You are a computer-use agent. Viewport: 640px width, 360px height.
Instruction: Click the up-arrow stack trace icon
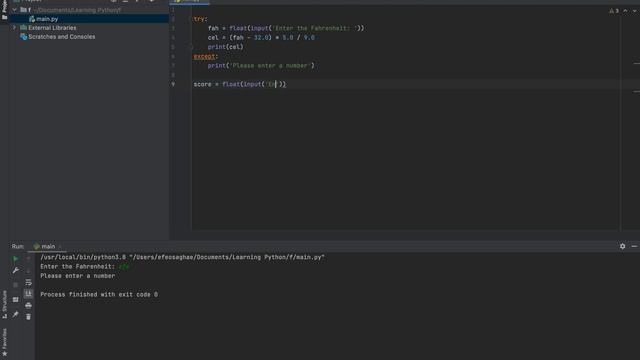(28, 259)
